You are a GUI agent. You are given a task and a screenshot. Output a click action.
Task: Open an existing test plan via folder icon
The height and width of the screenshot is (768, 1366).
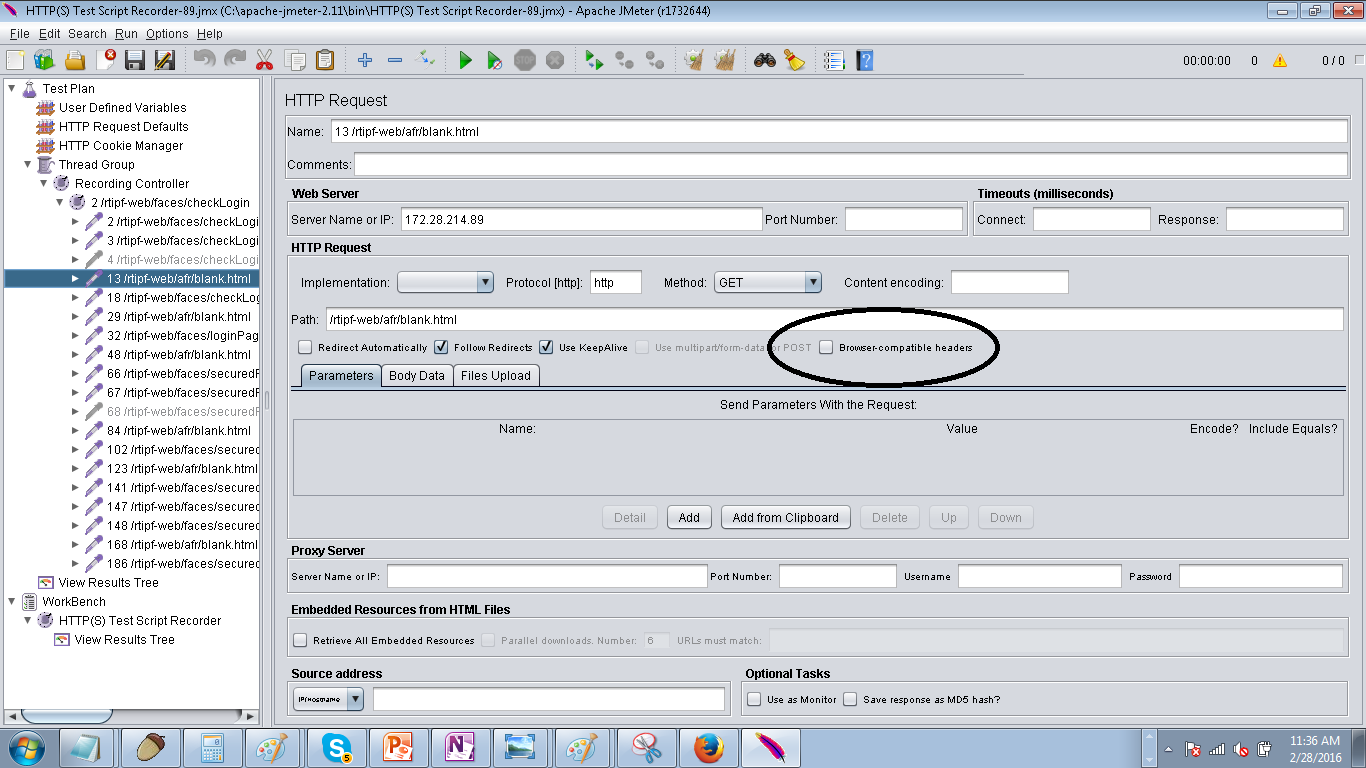tap(76, 60)
